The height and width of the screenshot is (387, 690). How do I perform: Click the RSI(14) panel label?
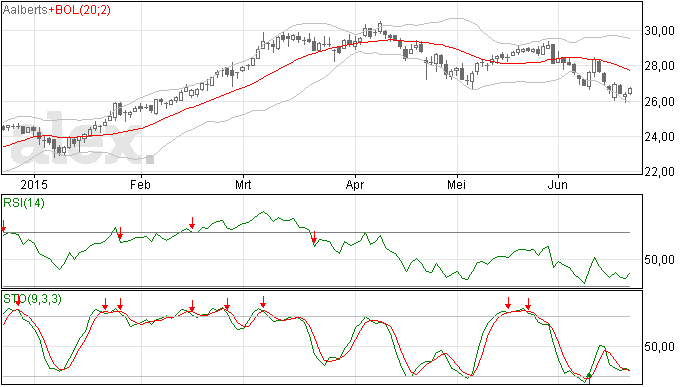pos(24,203)
